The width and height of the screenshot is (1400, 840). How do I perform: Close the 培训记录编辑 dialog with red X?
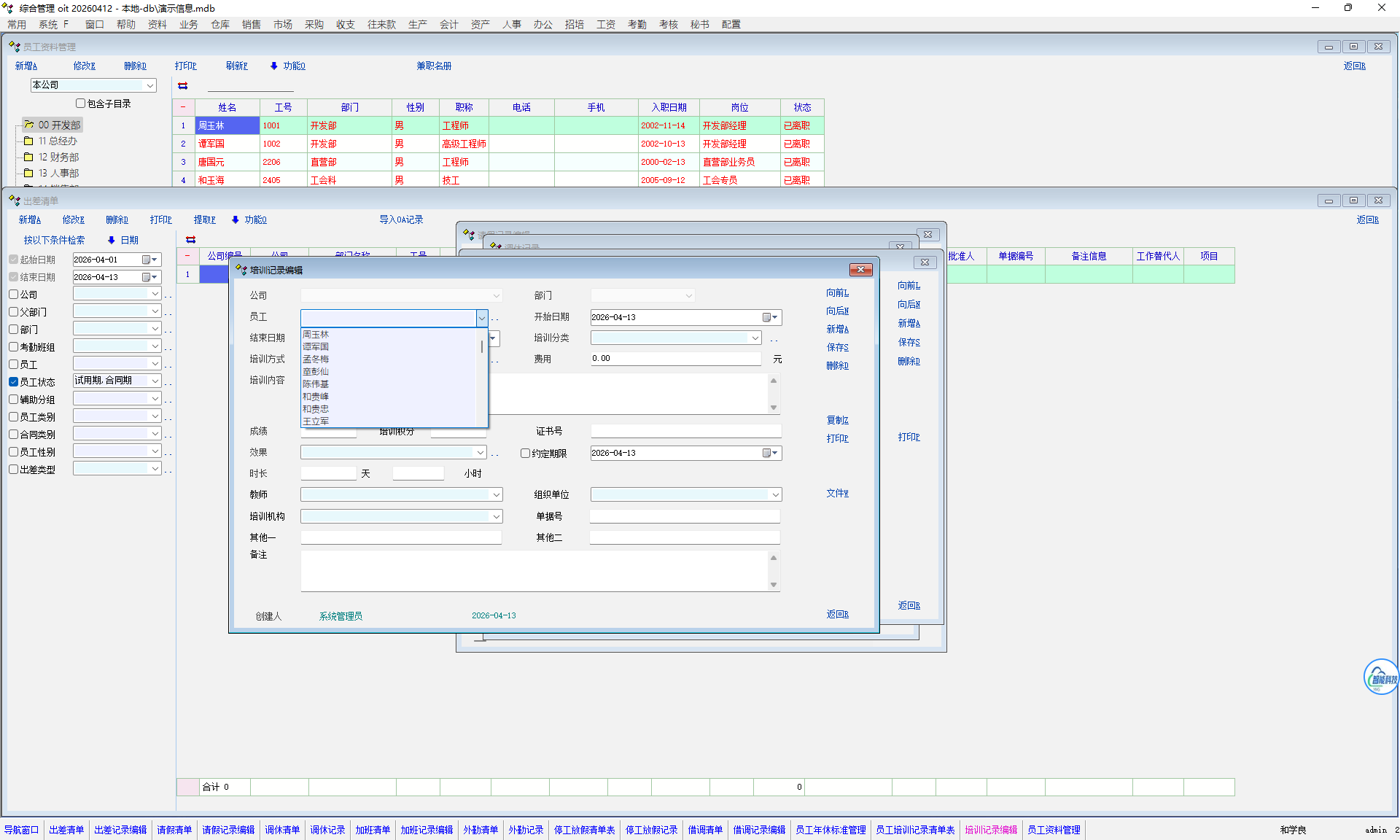coord(860,270)
